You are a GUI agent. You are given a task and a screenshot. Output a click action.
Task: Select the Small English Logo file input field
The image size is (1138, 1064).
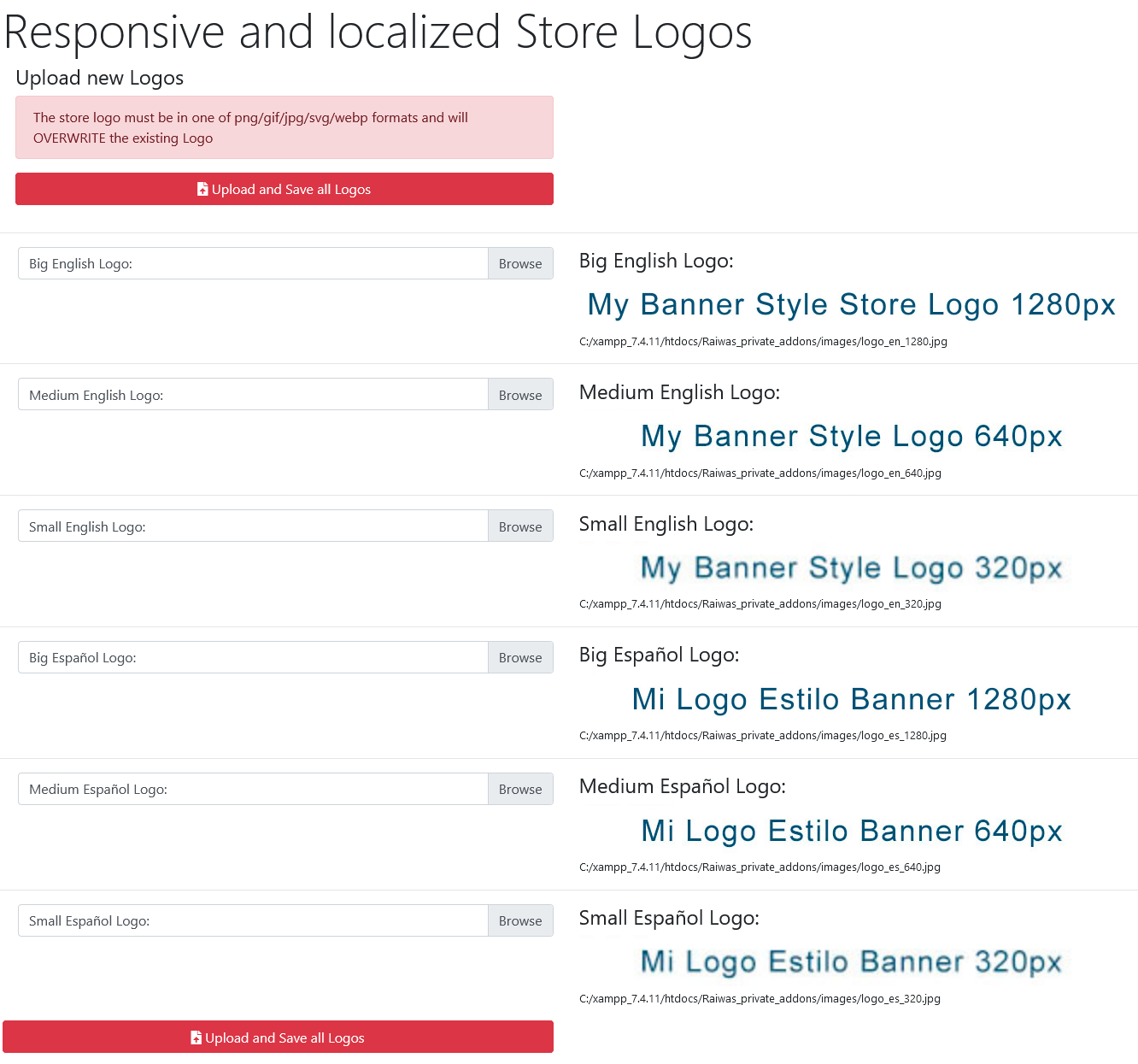(x=253, y=526)
